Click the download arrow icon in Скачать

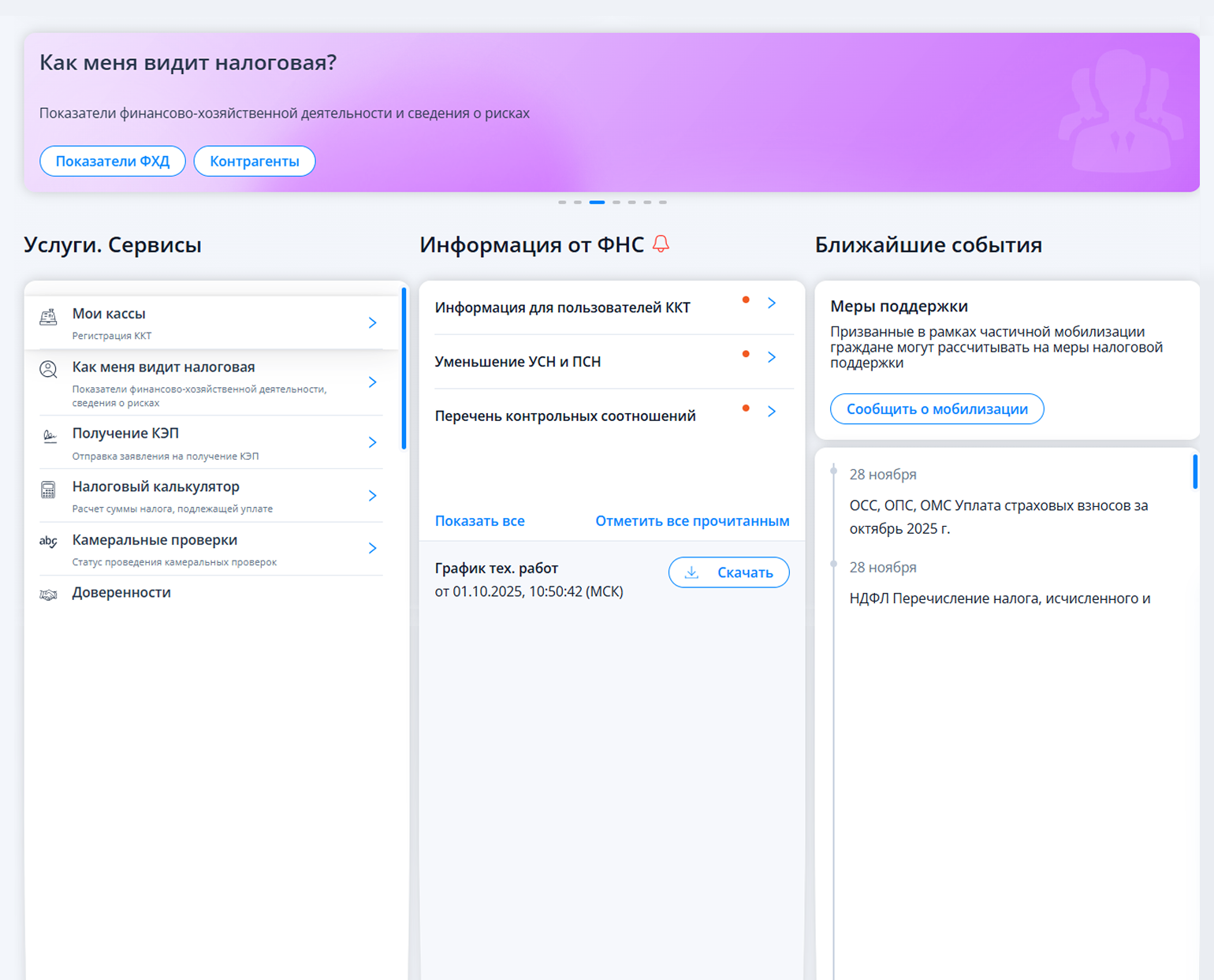point(691,572)
